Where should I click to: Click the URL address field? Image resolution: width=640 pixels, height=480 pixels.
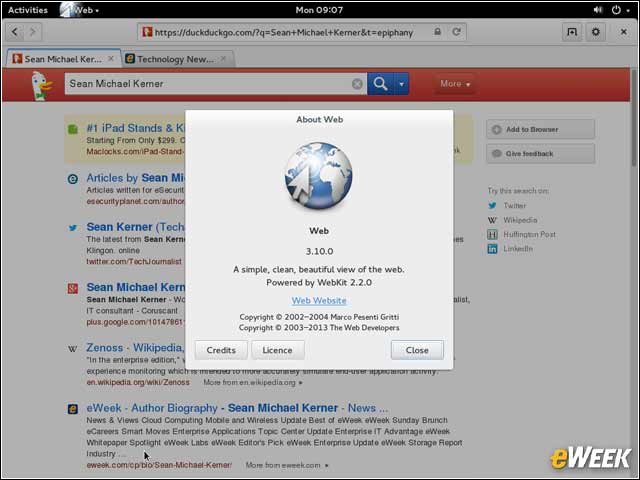pyautogui.click(x=302, y=32)
